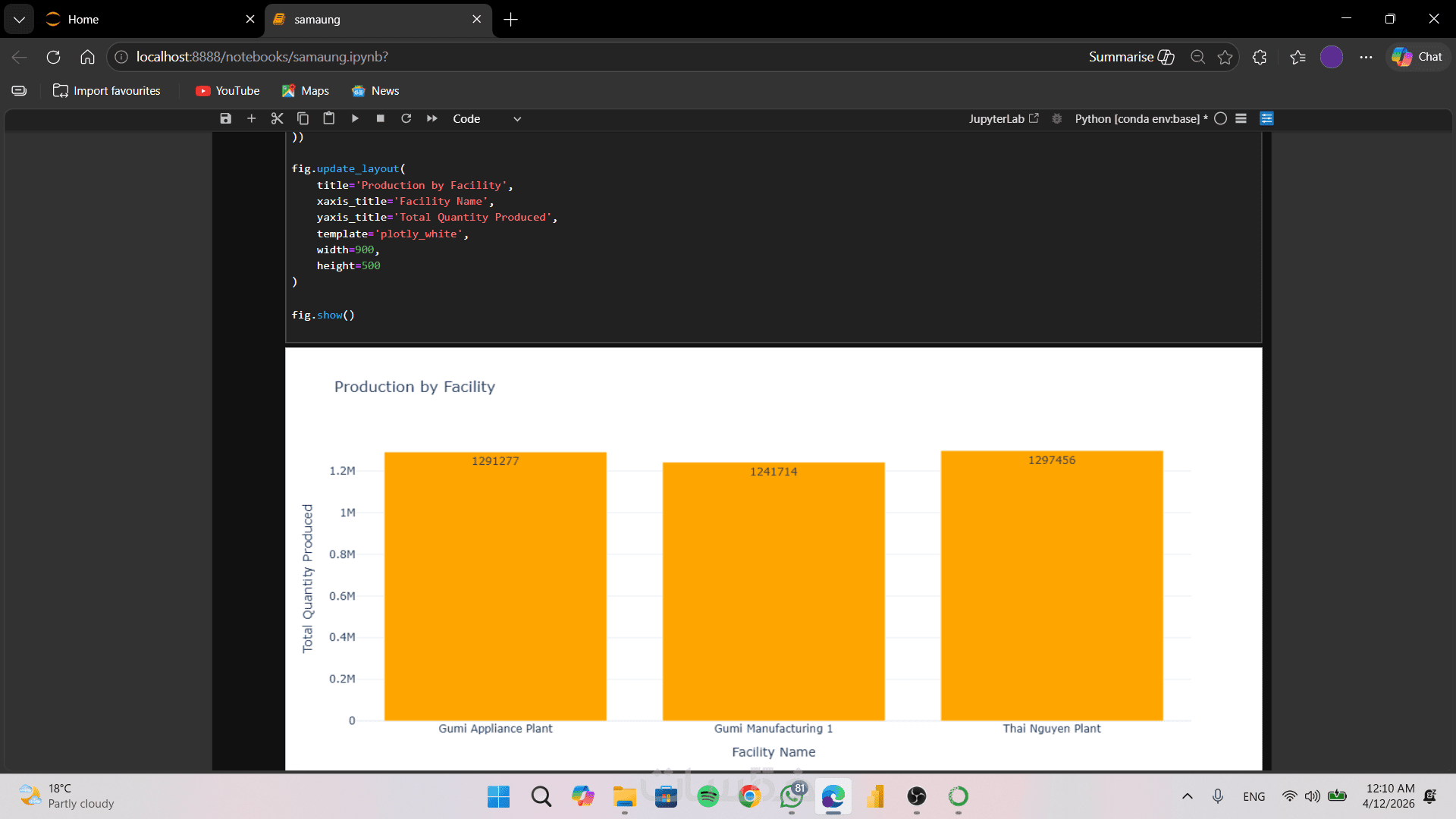This screenshot has height=819, width=1456.
Task: Interrupt the kernel with stop icon
Action: coord(381,118)
